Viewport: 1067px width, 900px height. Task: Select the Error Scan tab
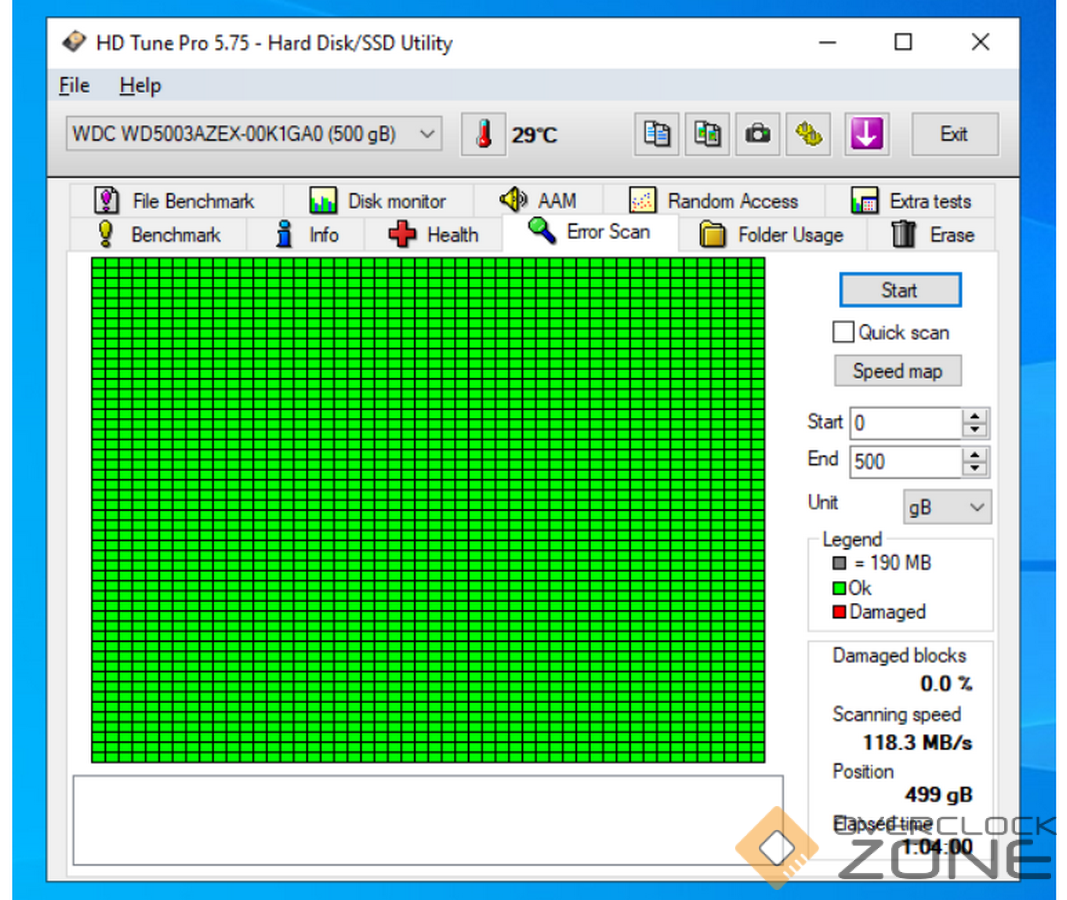590,232
